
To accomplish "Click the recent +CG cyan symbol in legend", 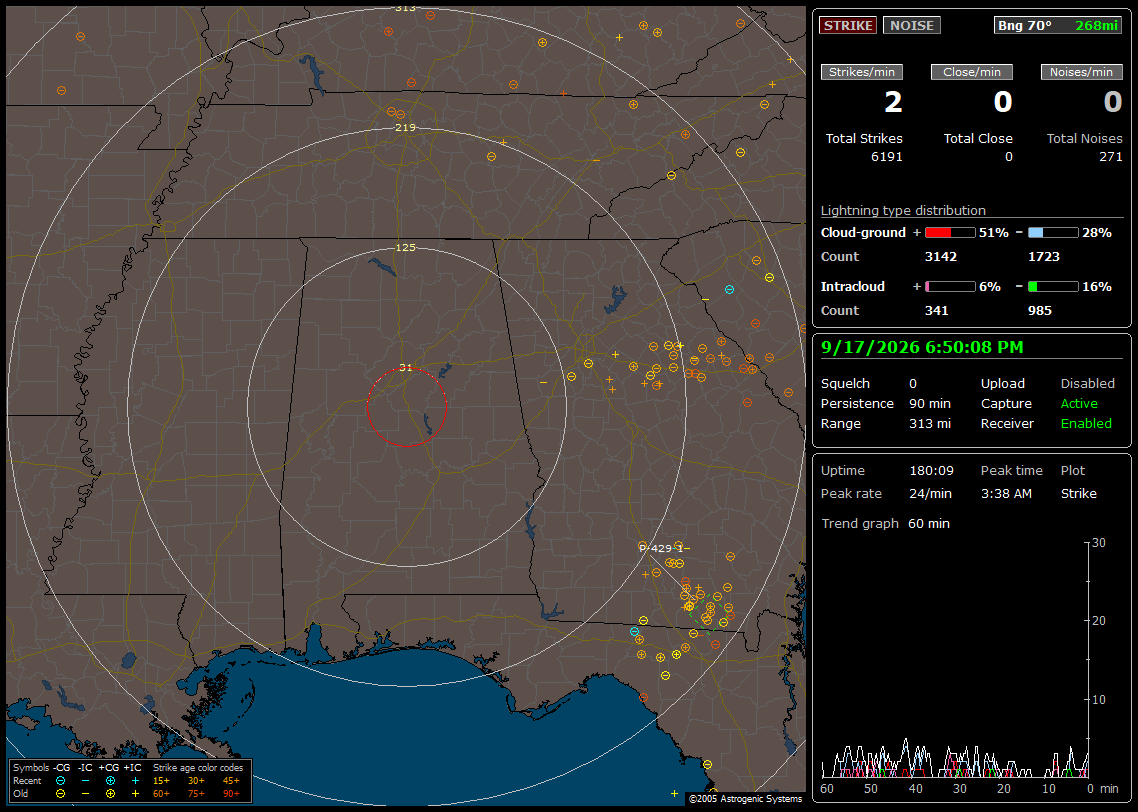I will (110, 781).
